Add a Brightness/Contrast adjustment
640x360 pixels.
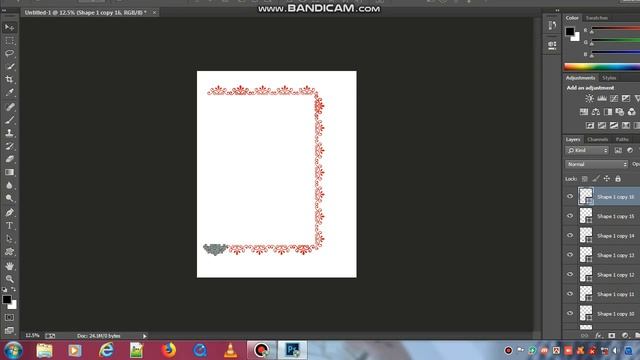589,99
